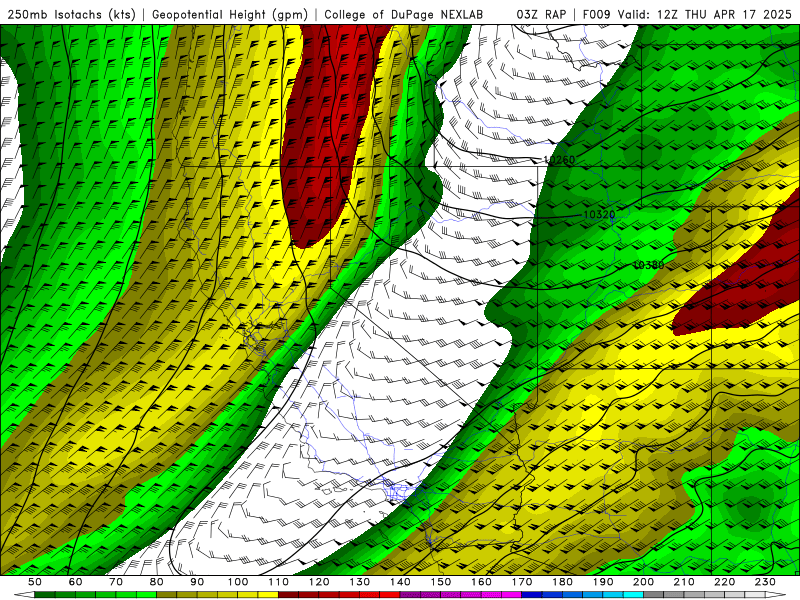Viewport: 800px width, 600px height.
Task: Pick the darkest green swatch starting the colorbar
Action: (x=44, y=594)
